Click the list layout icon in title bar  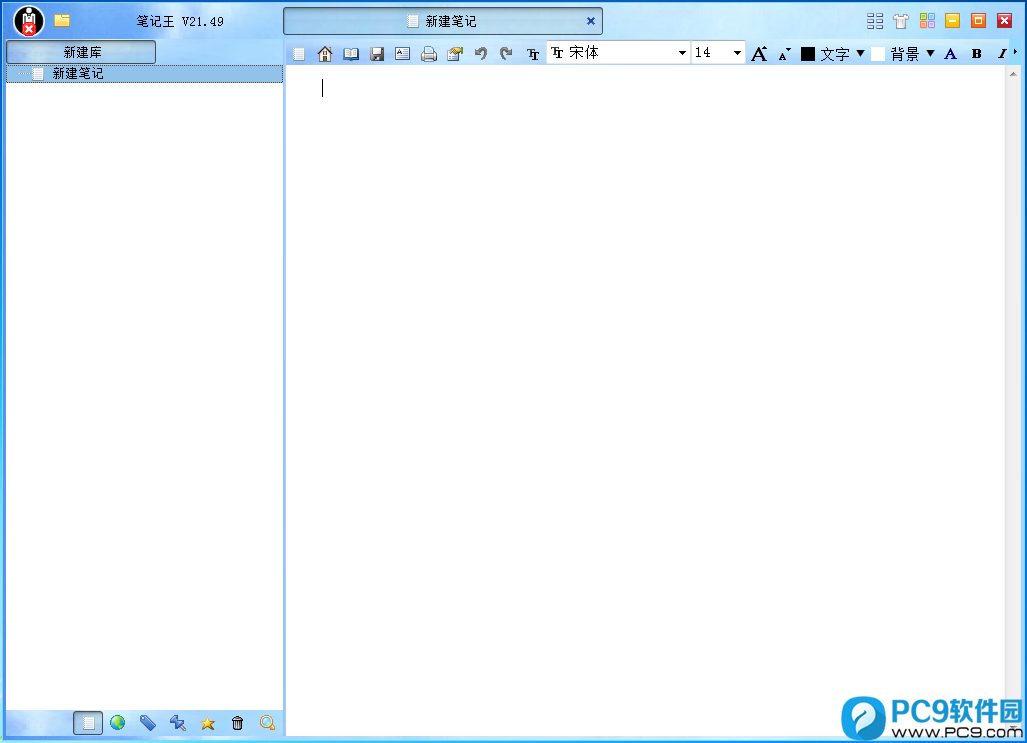pos(875,21)
